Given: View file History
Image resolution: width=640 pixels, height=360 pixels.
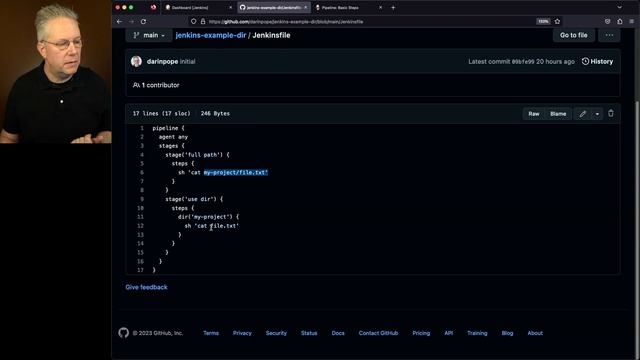Looking at the screenshot, I should click(x=597, y=61).
